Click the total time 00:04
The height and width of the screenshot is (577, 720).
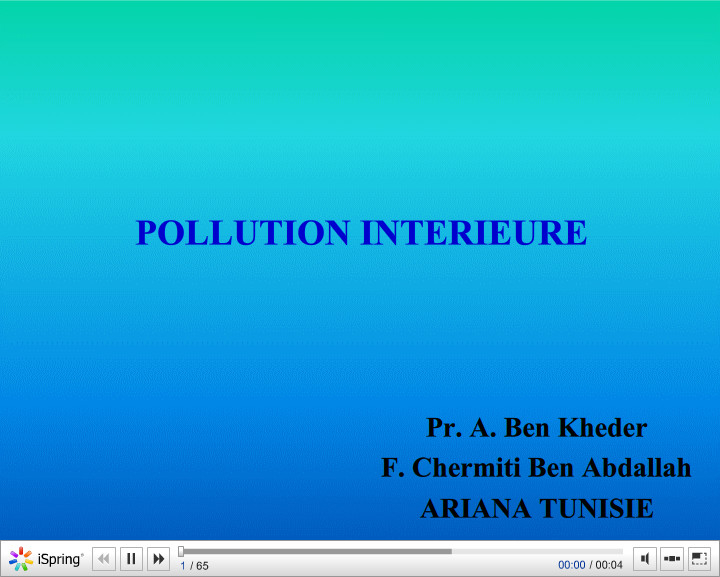point(609,565)
